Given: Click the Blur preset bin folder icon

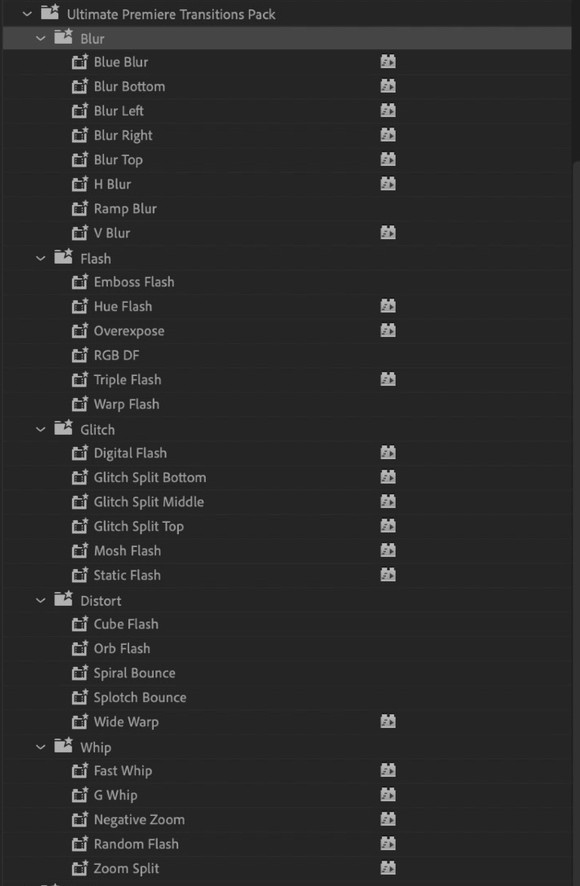Looking at the screenshot, I should pos(63,37).
